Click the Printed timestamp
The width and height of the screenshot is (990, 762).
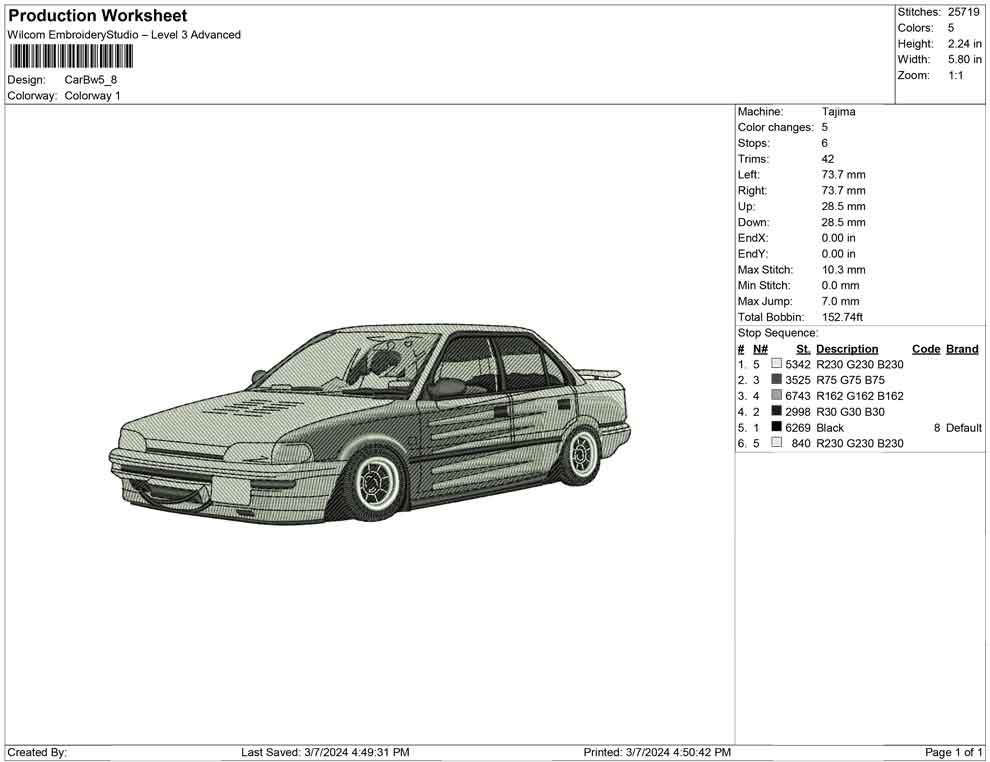click(657, 752)
